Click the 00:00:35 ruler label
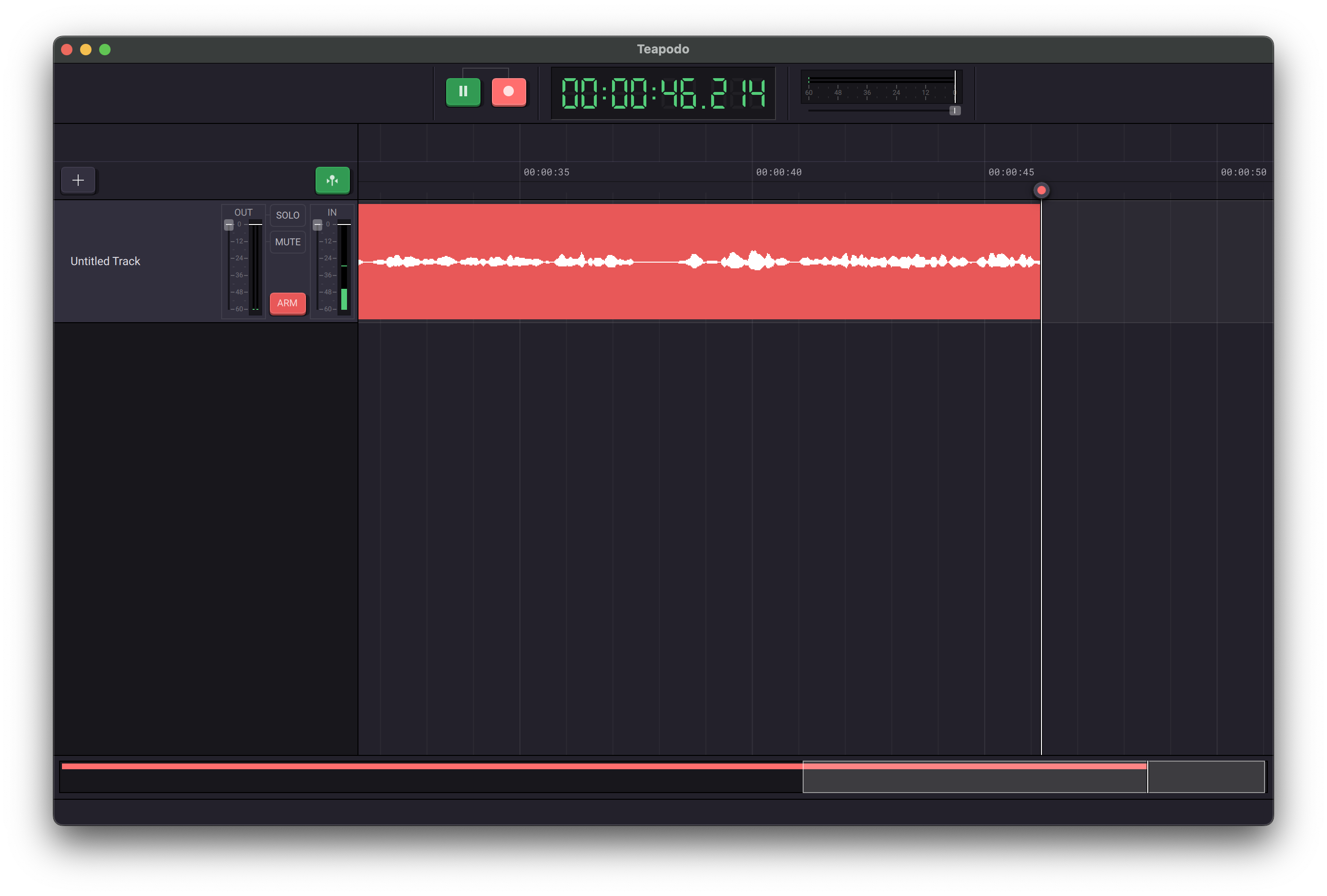1327x896 pixels. coord(546,173)
